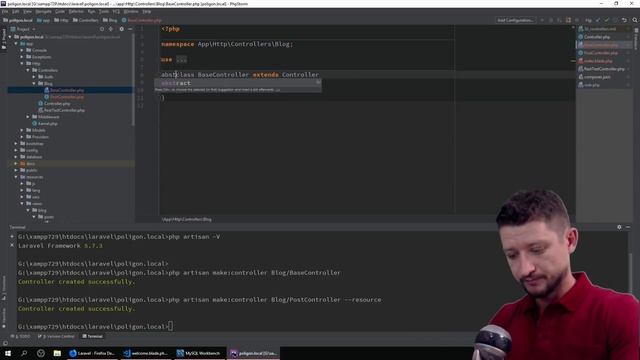Expand the Auth folder
Image resolution: width=640 pixels, height=360 pixels.
[x=34, y=77]
